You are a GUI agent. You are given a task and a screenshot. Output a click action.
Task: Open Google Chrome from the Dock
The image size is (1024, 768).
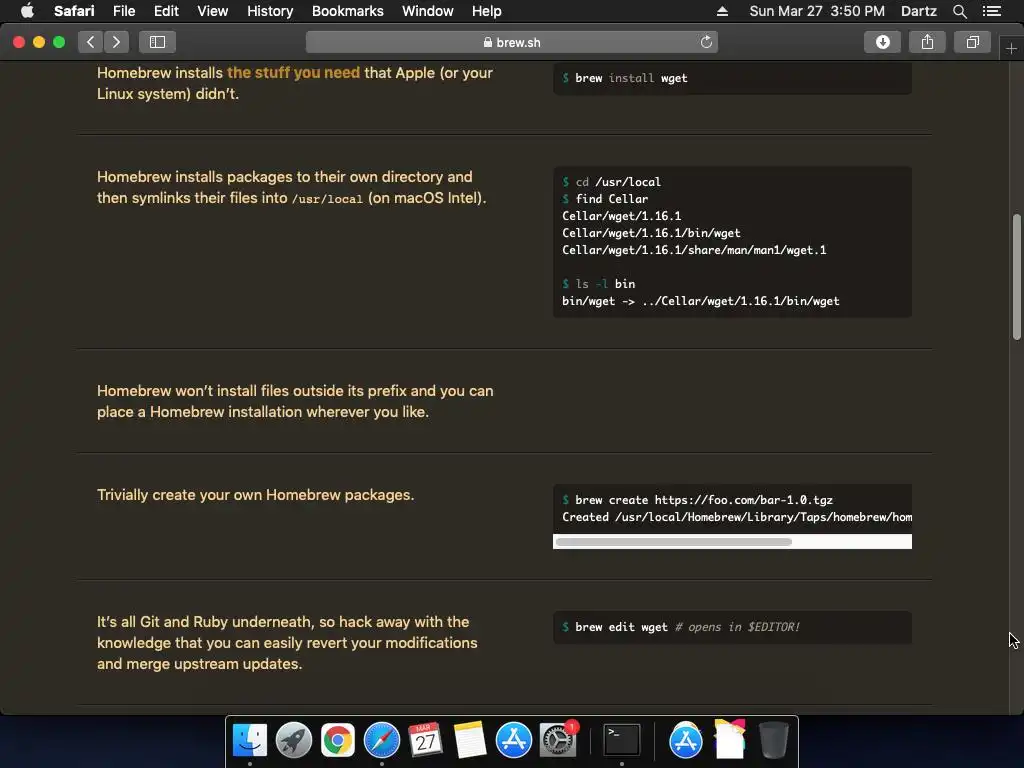pyautogui.click(x=338, y=740)
